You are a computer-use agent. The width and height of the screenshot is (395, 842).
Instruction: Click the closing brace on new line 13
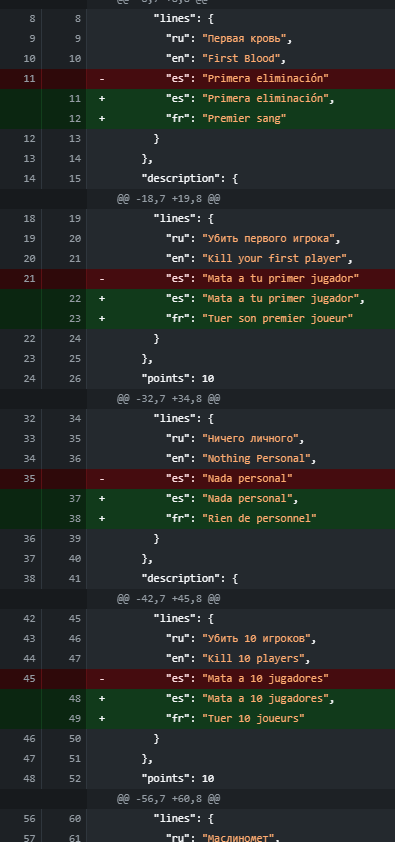coord(156,139)
